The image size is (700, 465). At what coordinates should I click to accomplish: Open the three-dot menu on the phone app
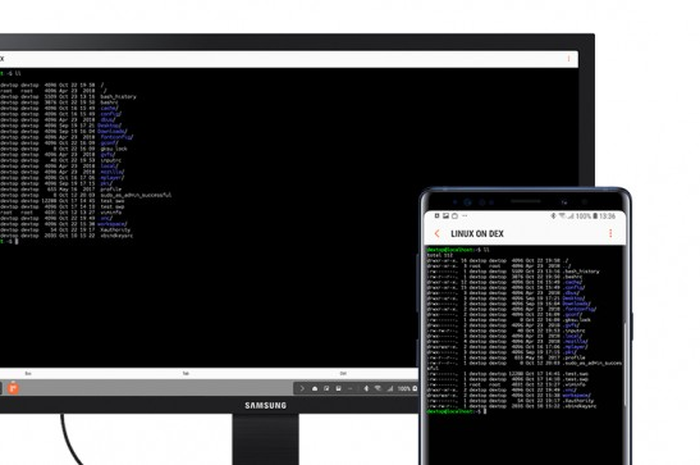click(x=610, y=233)
